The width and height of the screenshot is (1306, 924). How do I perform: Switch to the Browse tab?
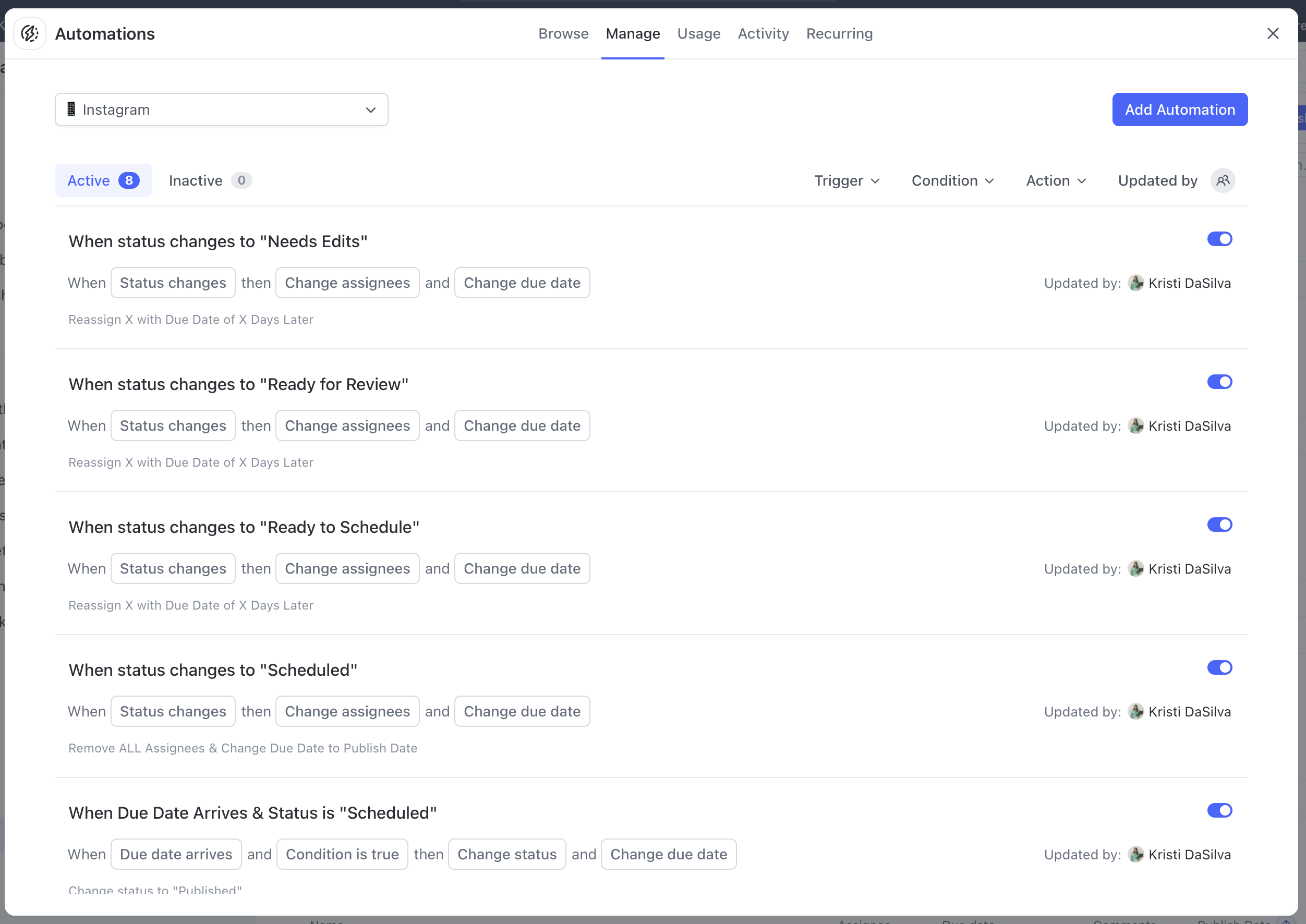[563, 33]
